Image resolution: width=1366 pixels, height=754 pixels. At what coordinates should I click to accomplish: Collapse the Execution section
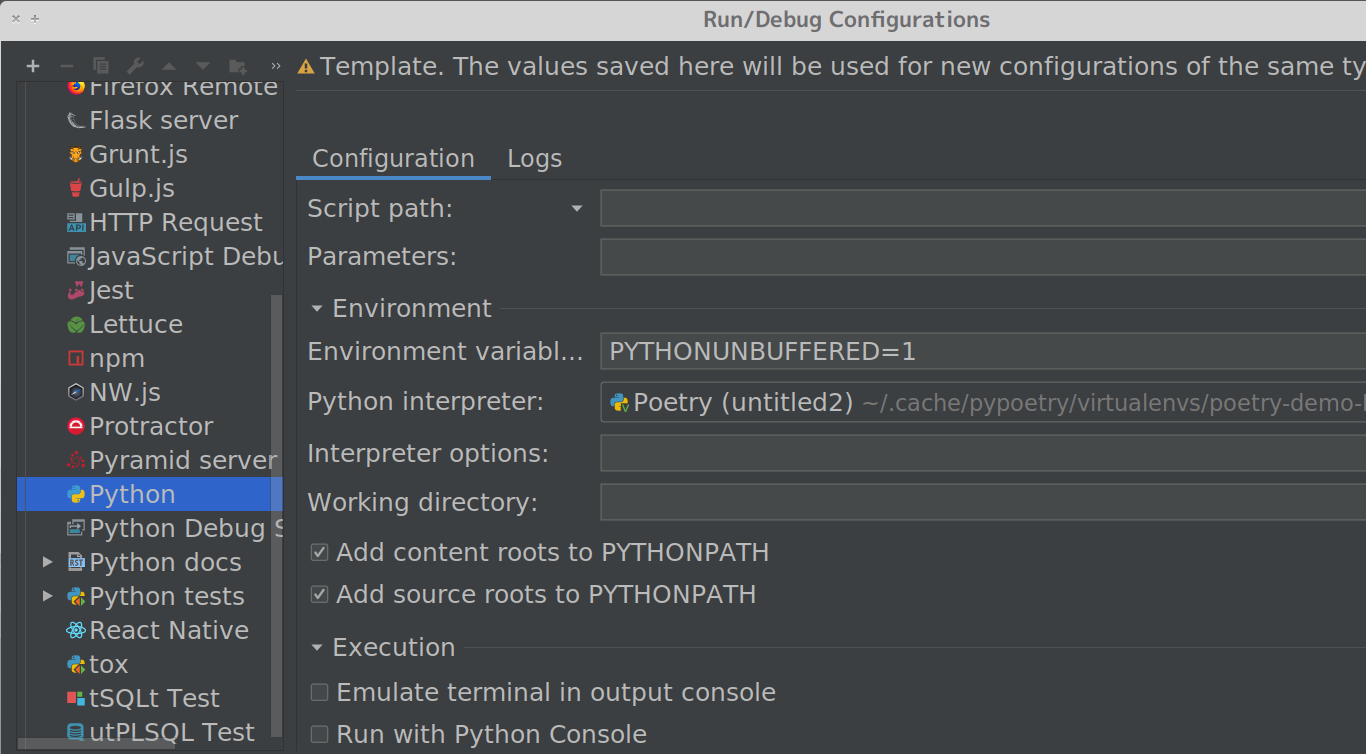[317, 648]
